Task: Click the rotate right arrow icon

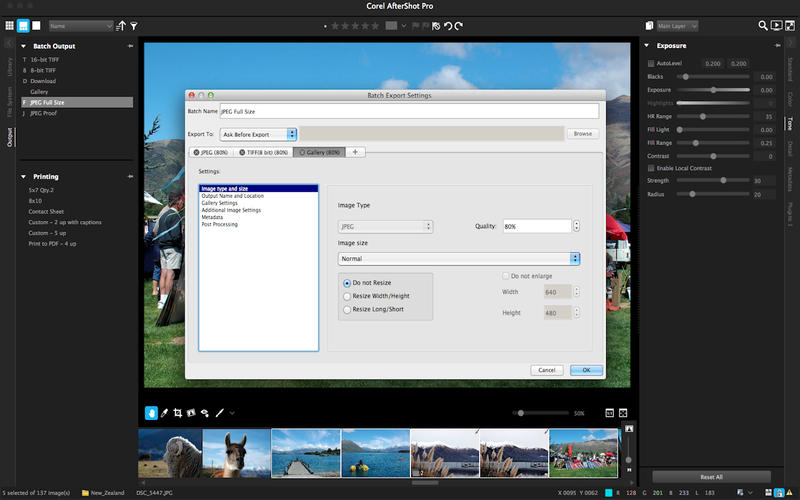Action: [459, 25]
